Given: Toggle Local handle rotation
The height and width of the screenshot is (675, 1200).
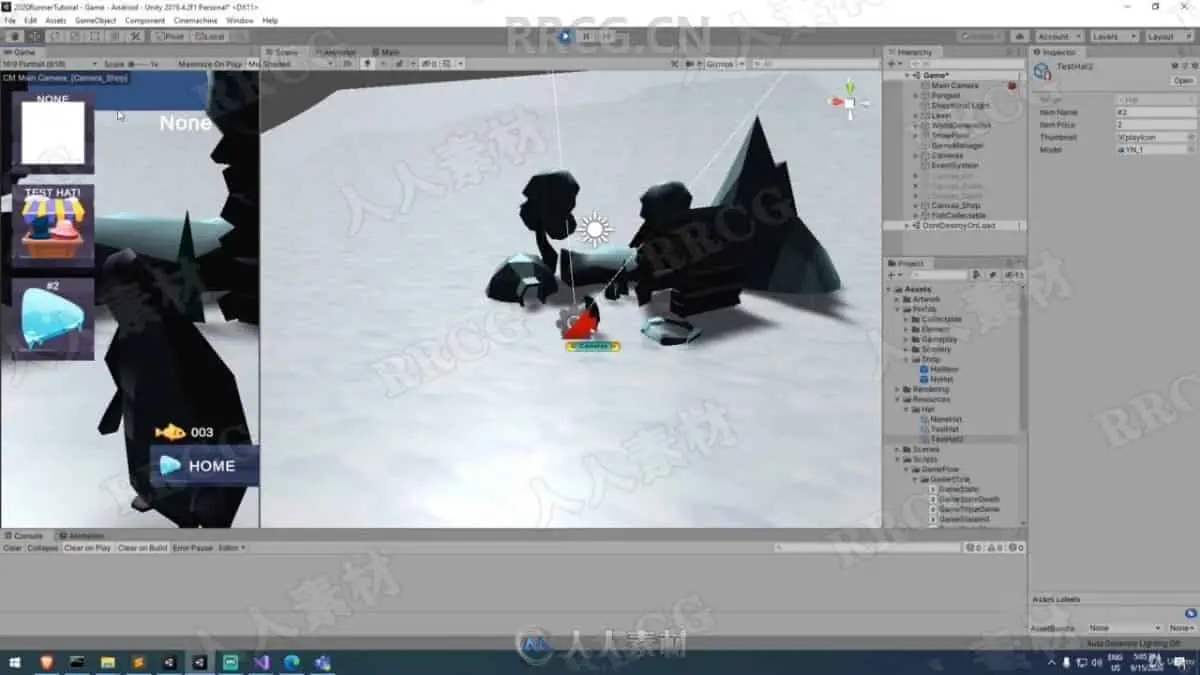Looking at the screenshot, I should (x=210, y=36).
